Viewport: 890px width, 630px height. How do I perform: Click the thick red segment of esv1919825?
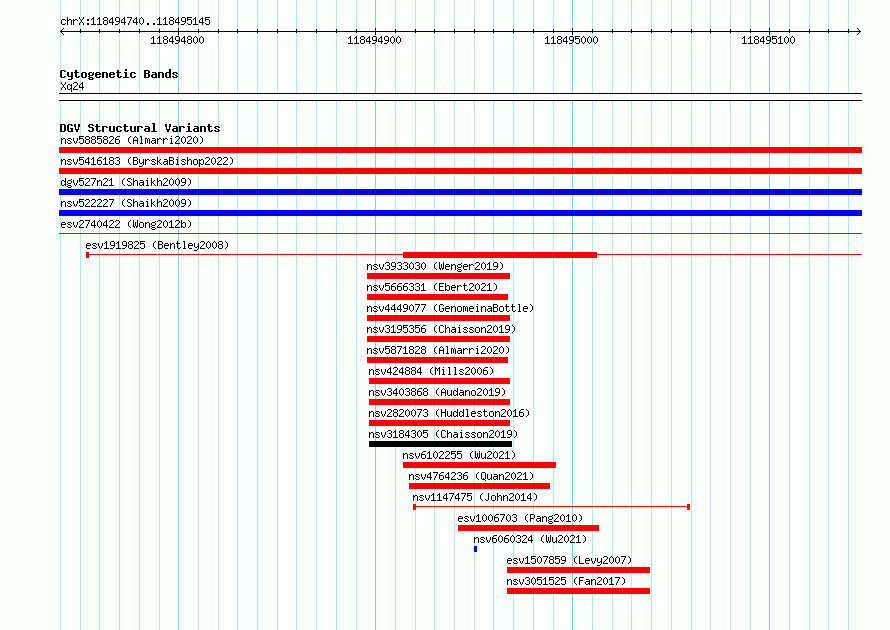pyautogui.click(x=499, y=255)
